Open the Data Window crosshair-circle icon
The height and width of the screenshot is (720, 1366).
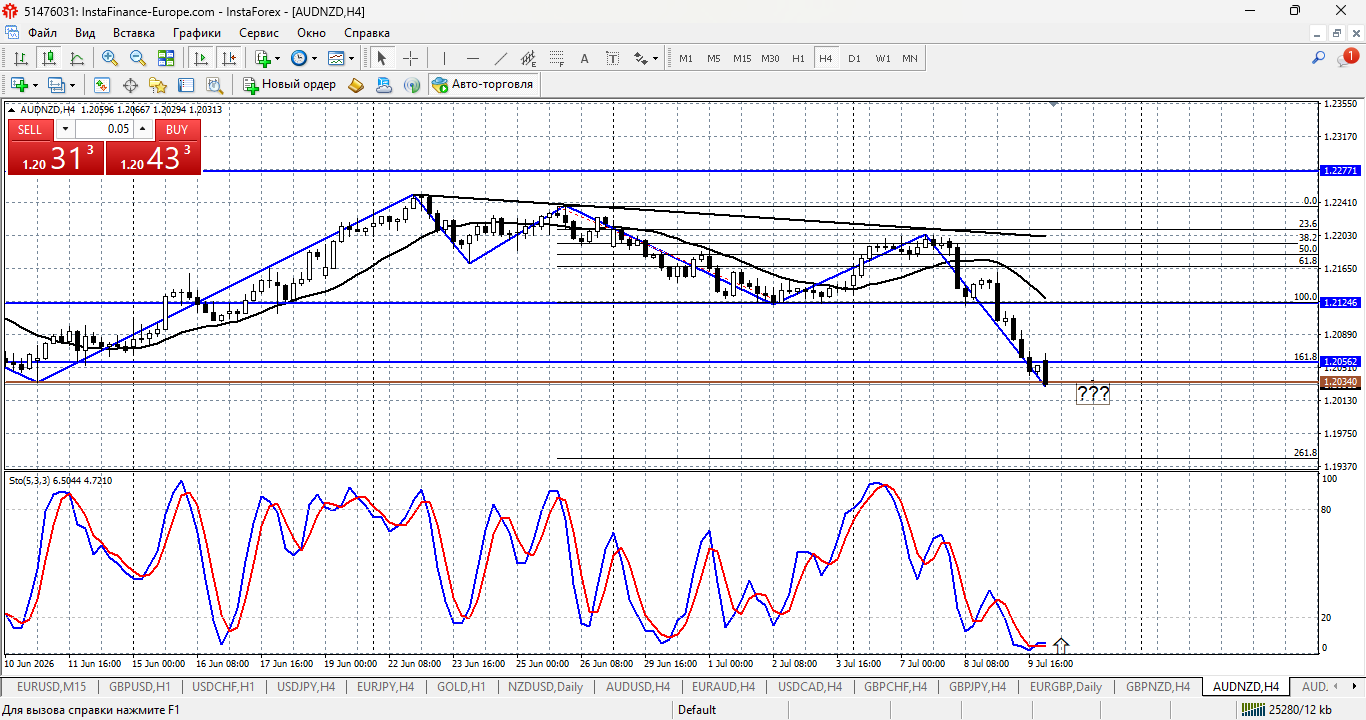[129, 85]
